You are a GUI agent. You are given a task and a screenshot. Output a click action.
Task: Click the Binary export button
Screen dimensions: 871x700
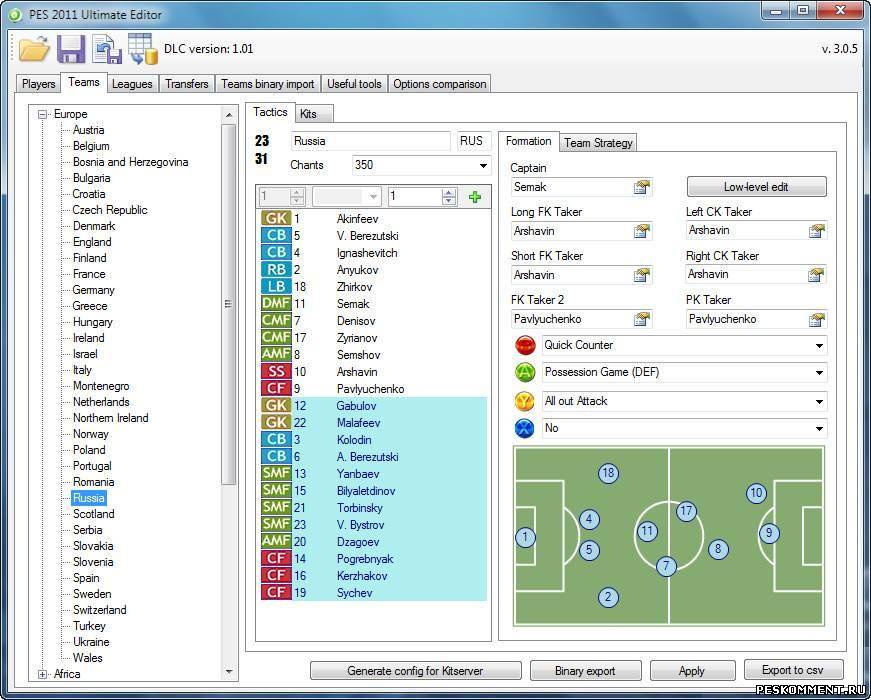585,671
